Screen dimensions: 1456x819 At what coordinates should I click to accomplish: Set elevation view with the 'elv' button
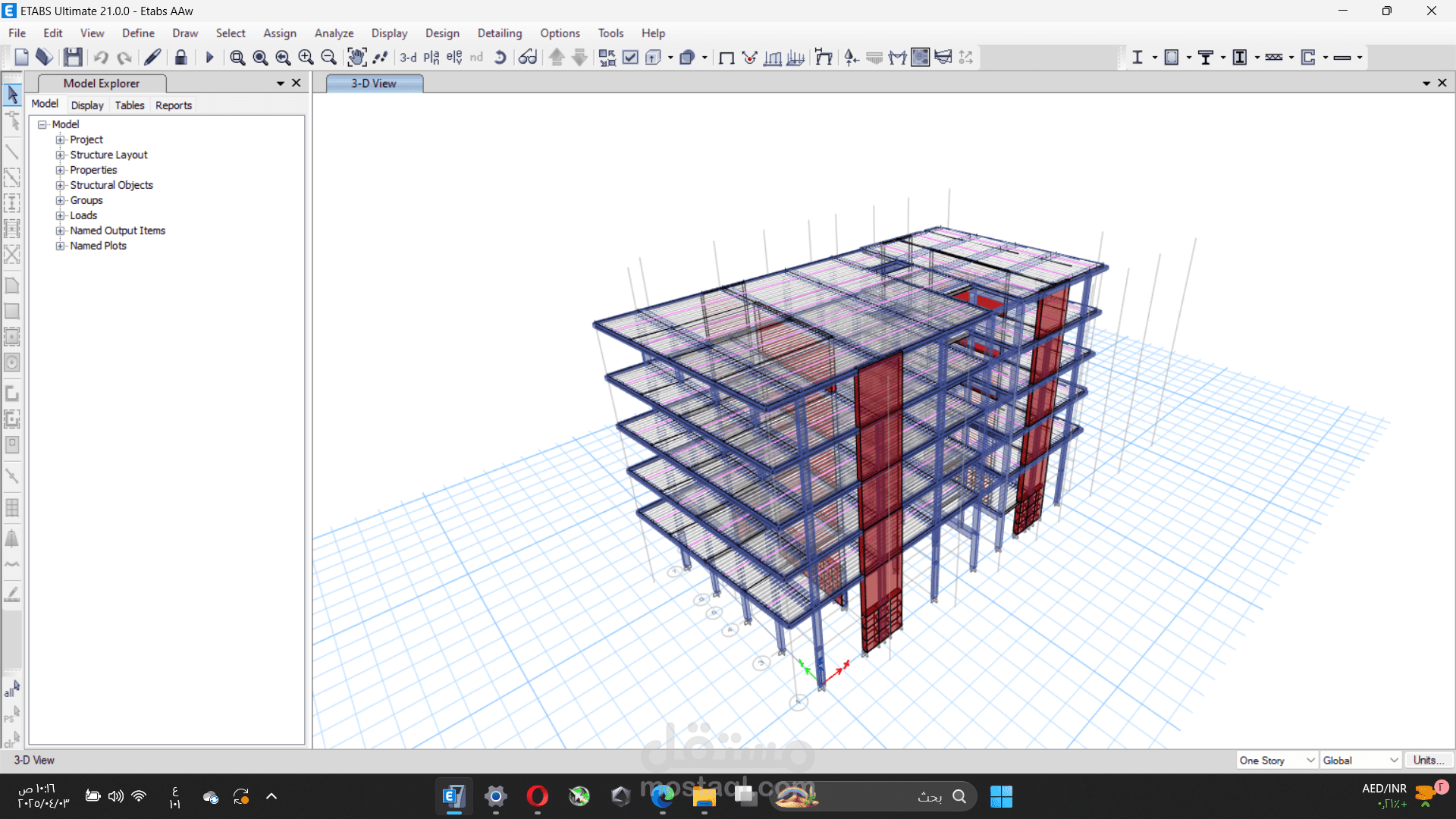click(x=454, y=57)
